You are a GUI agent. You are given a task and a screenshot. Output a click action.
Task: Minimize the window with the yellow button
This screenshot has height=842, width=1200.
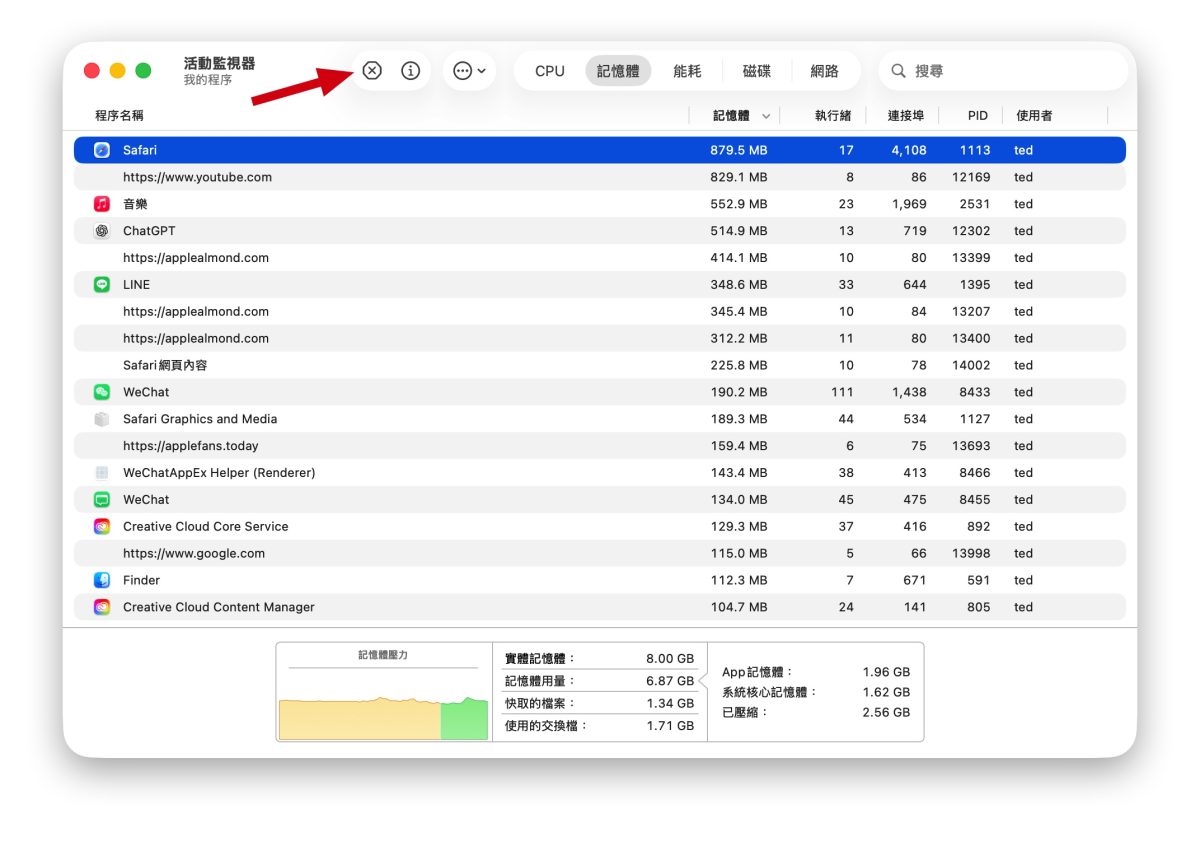pyautogui.click(x=117, y=71)
